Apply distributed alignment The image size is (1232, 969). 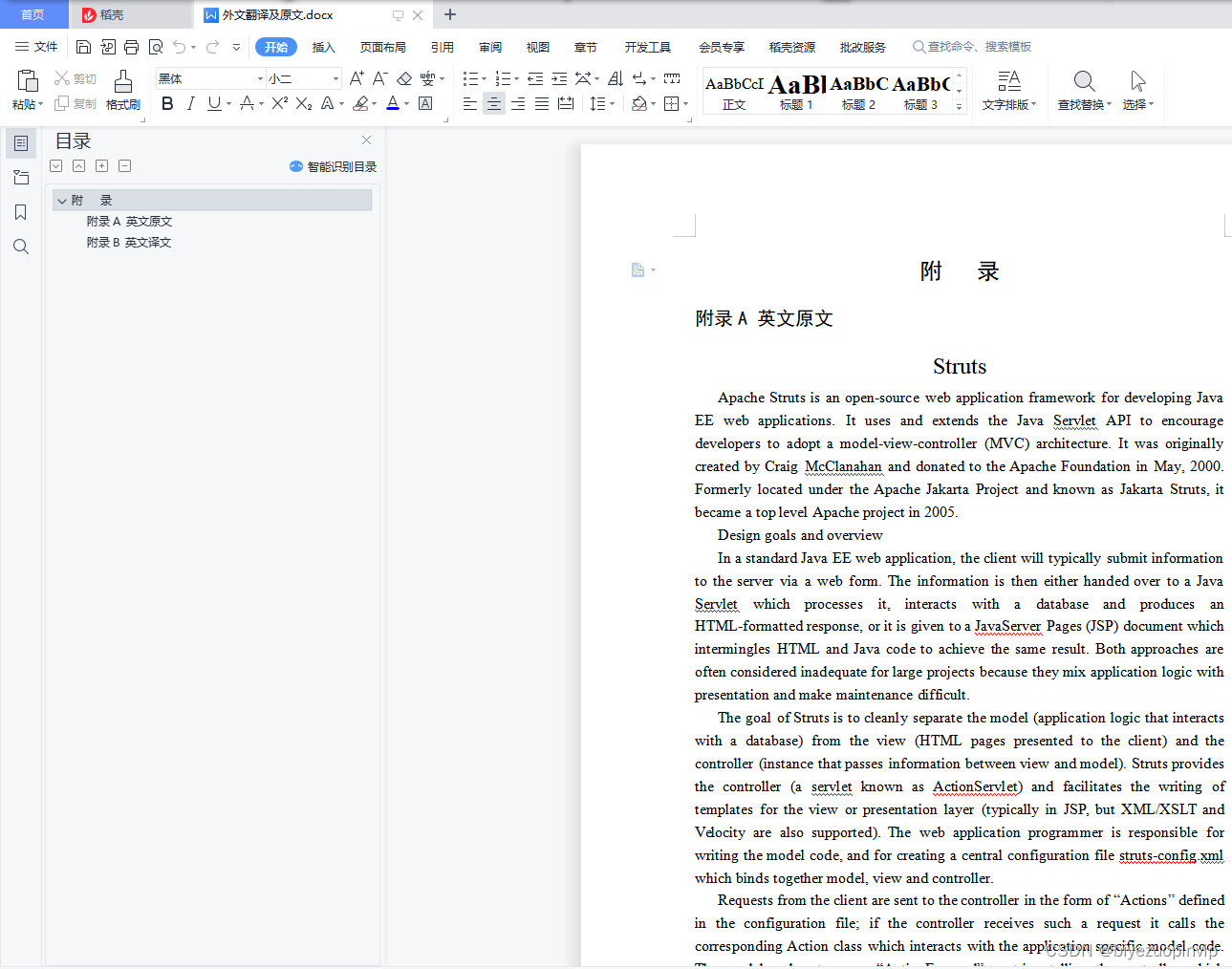point(566,103)
